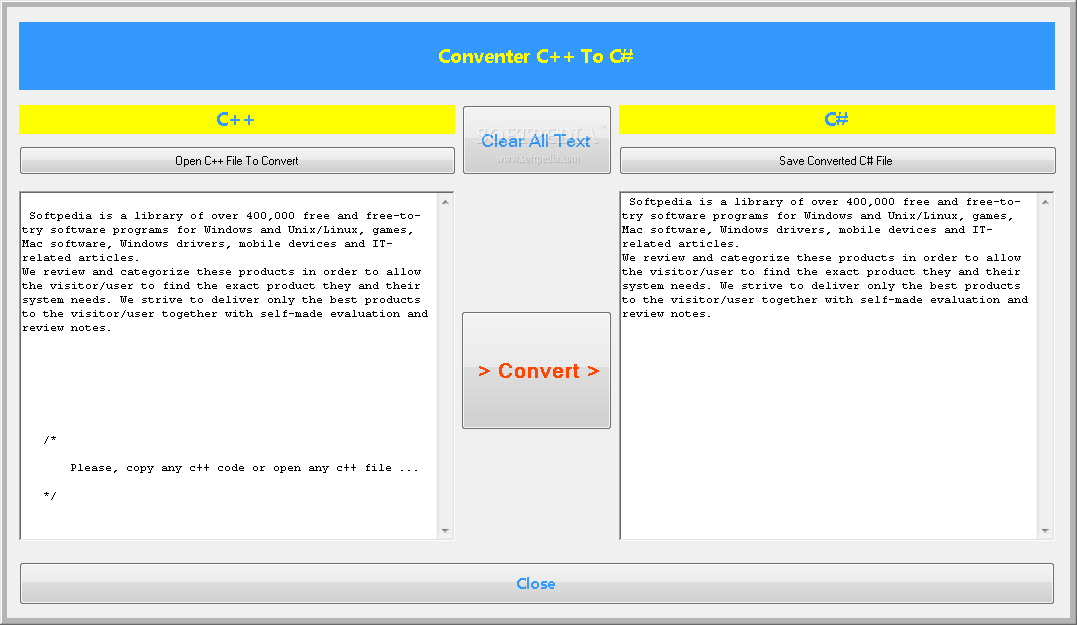Click scroll-down arrow in C# text box

1045,531
